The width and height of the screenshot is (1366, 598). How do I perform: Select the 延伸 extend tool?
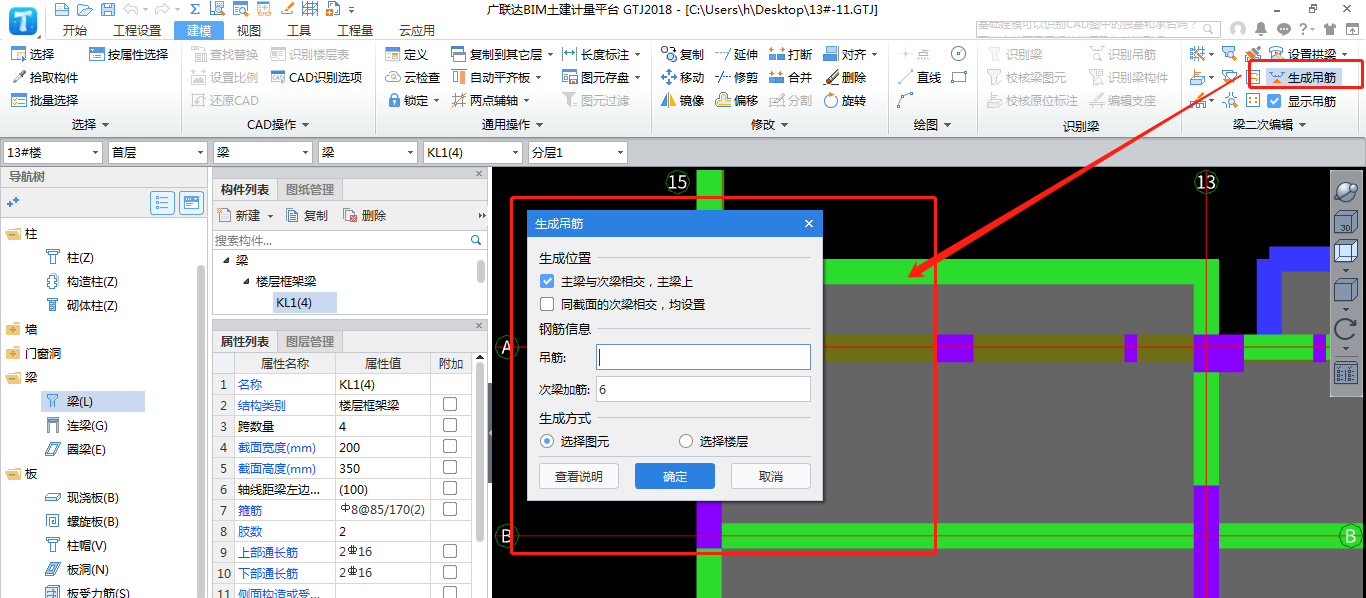pyautogui.click(x=736, y=54)
